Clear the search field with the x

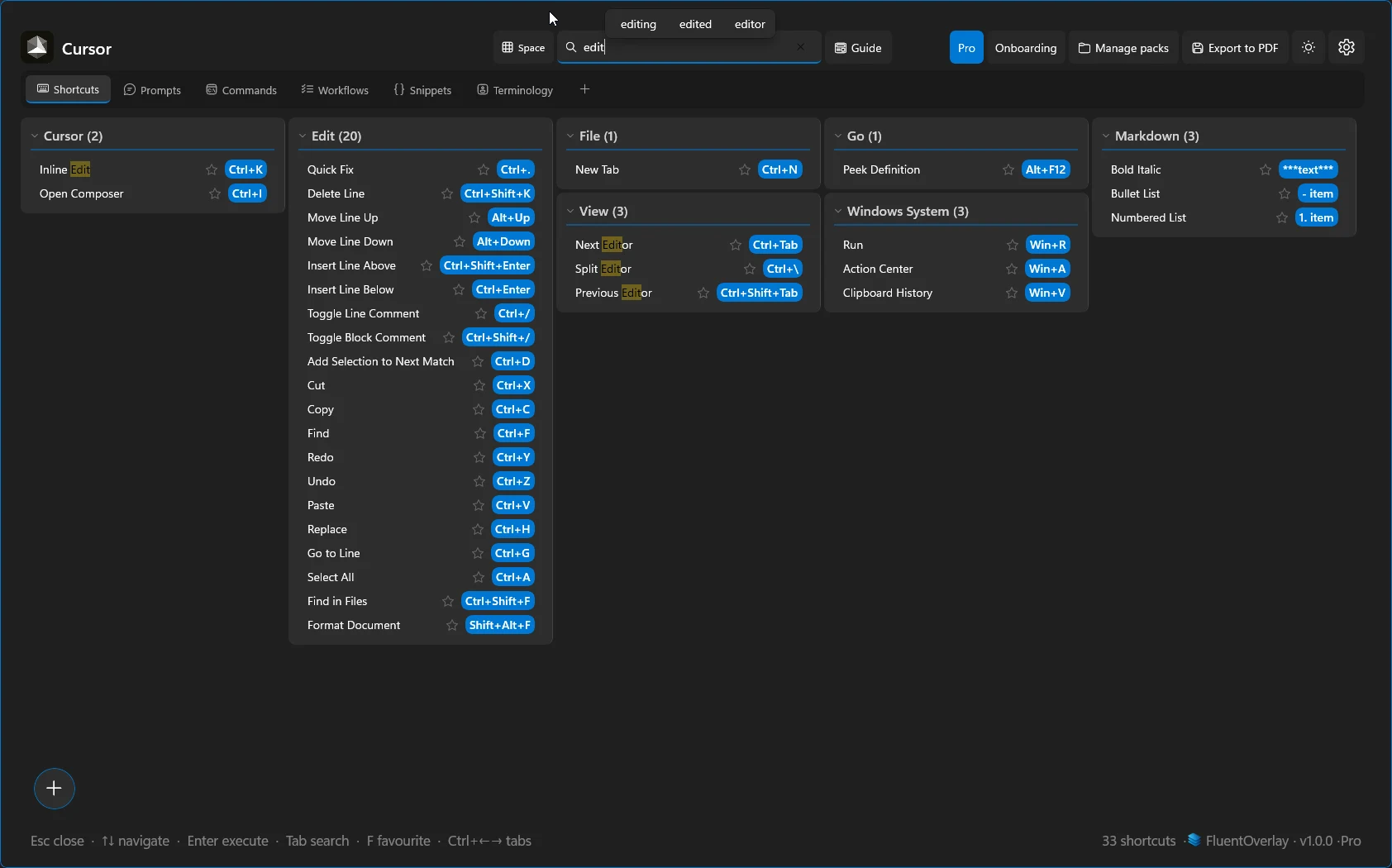coord(800,47)
